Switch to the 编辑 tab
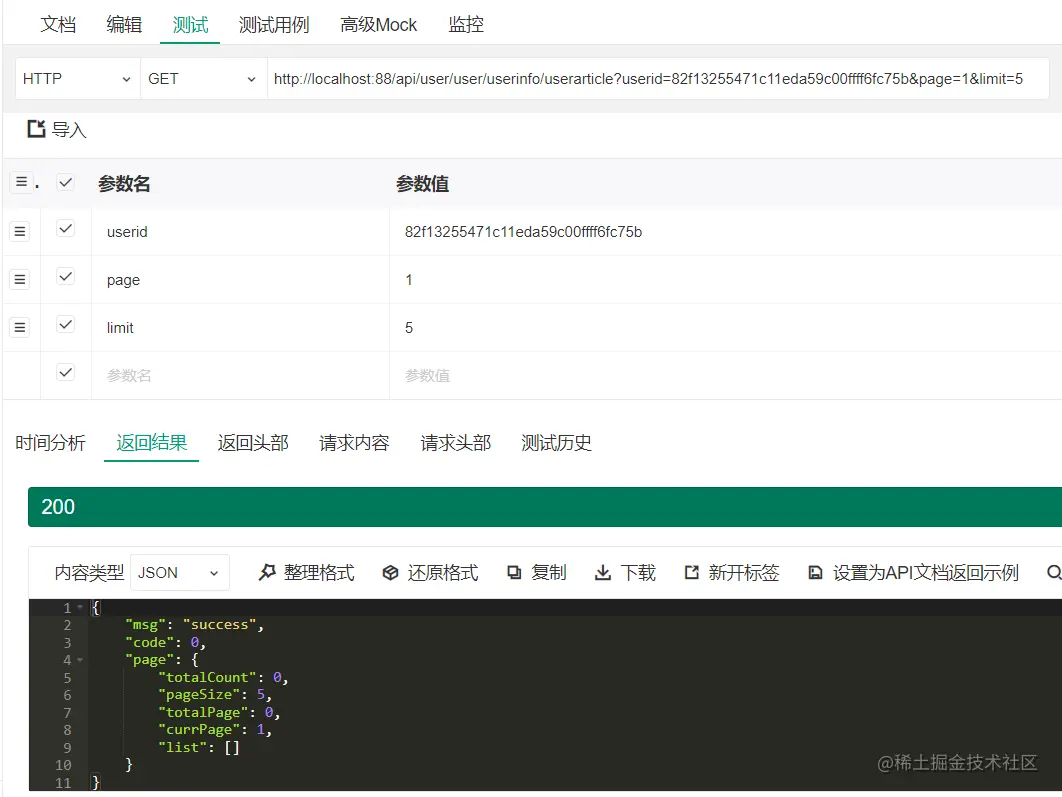This screenshot has width=1062, height=797. tap(124, 25)
